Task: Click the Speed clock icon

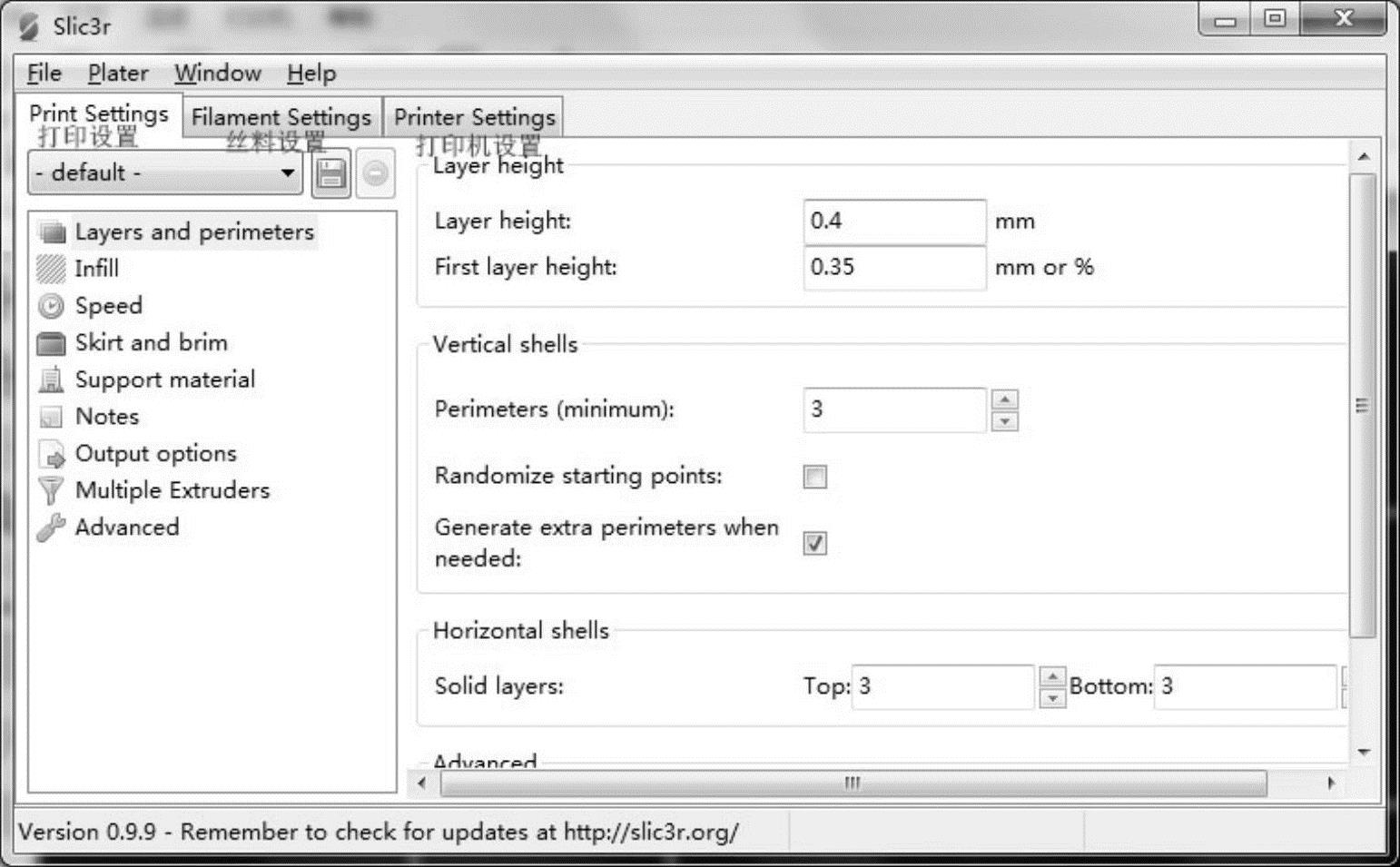Action: (x=52, y=306)
